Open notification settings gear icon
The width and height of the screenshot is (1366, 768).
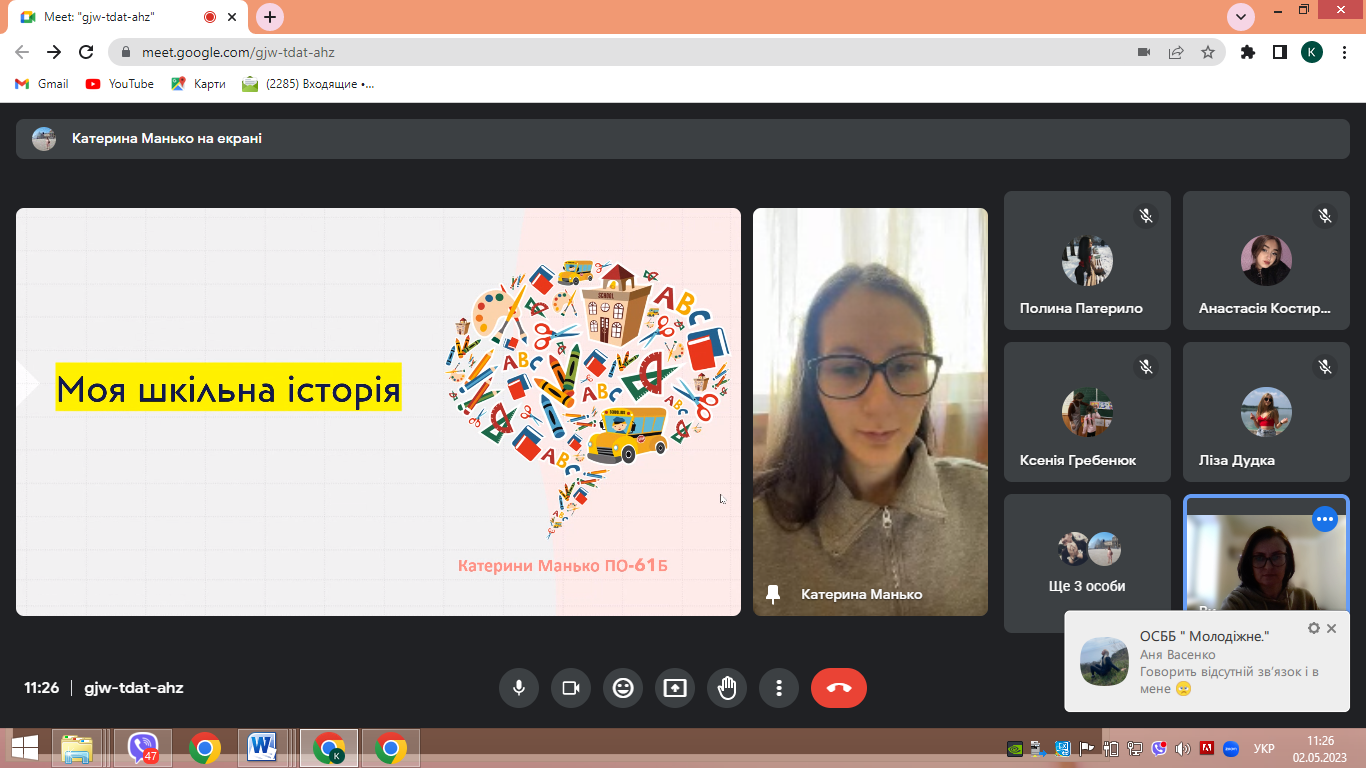[1314, 628]
